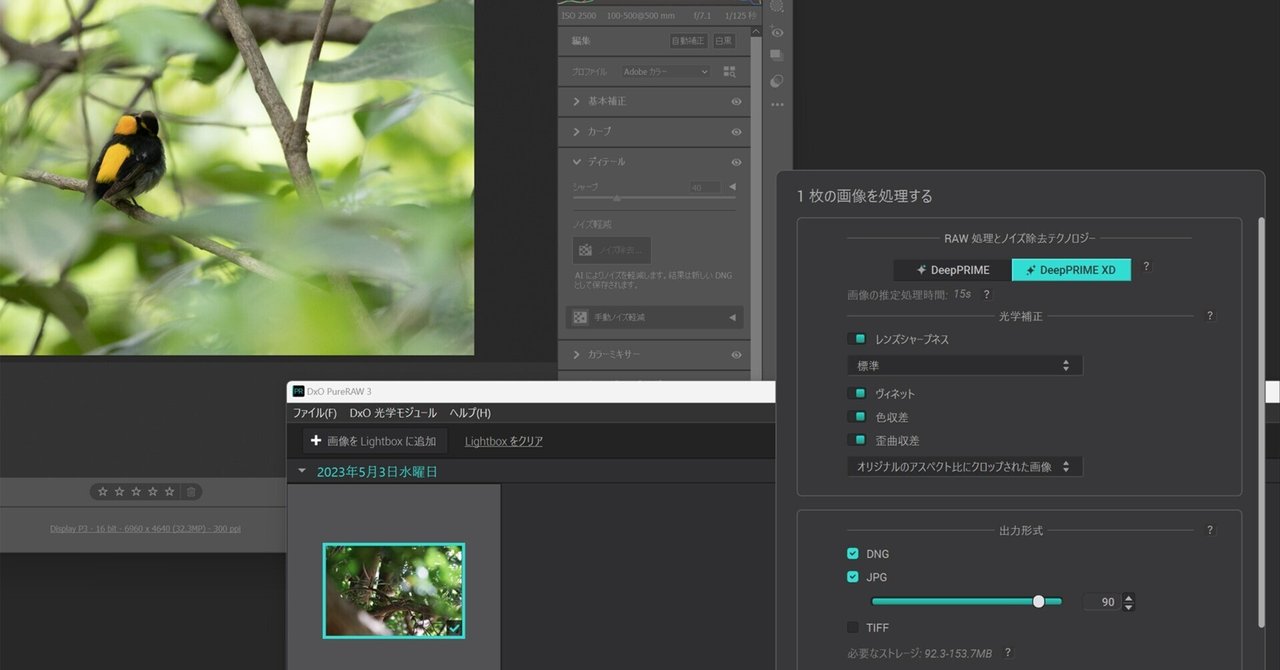The height and width of the screenshot is (670, 1280).
Task: Collapse the 2023年5月3日水曜日 date group
Action: pos(303,470)
